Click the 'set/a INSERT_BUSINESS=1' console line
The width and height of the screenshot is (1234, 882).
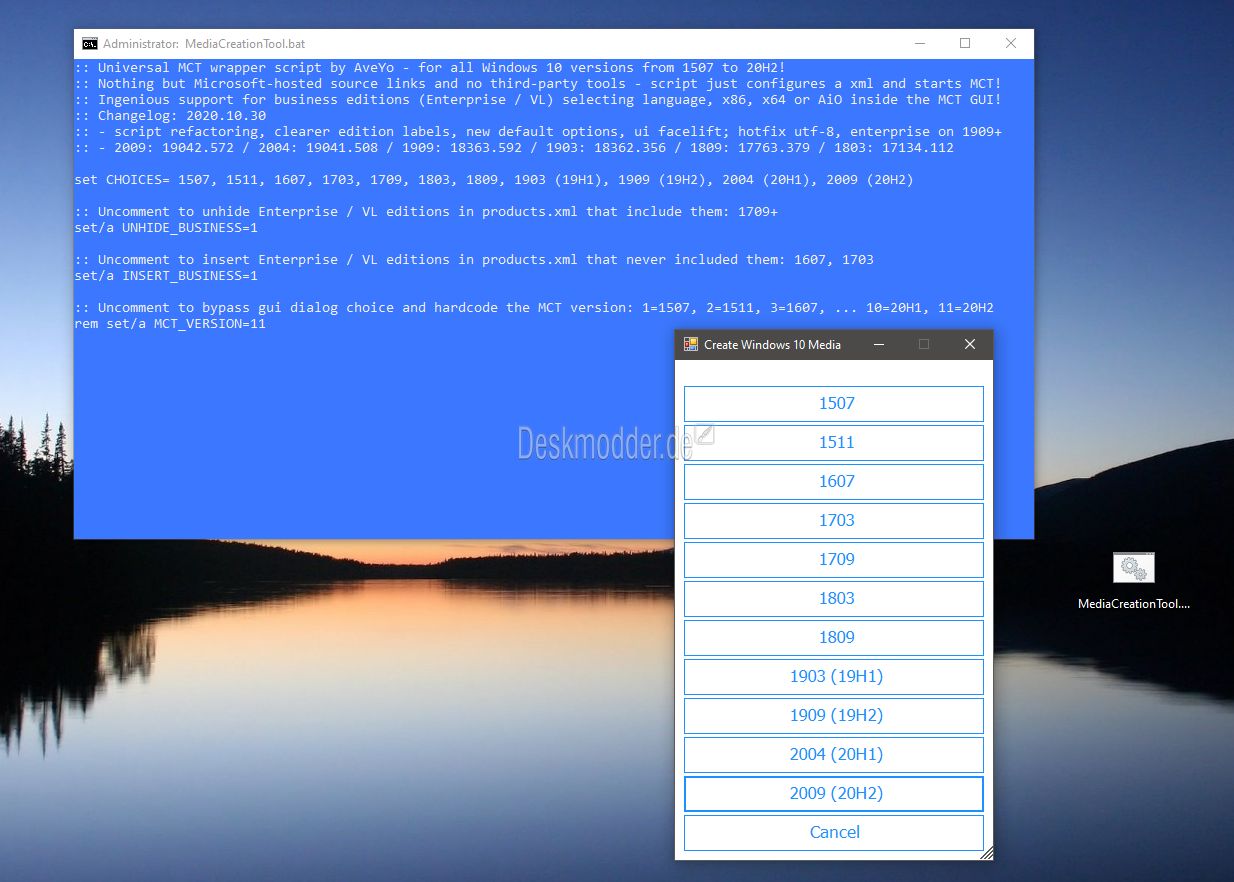click(x=166, y=276)
